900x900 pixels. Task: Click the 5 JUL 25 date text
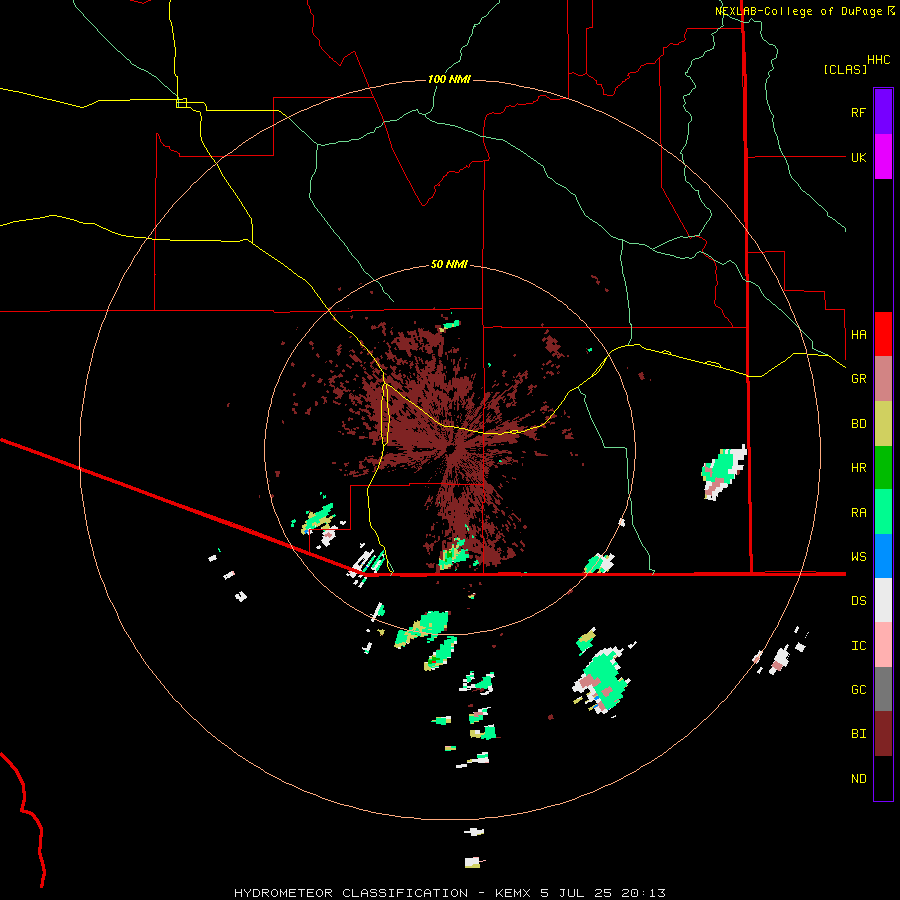point(577,893)
